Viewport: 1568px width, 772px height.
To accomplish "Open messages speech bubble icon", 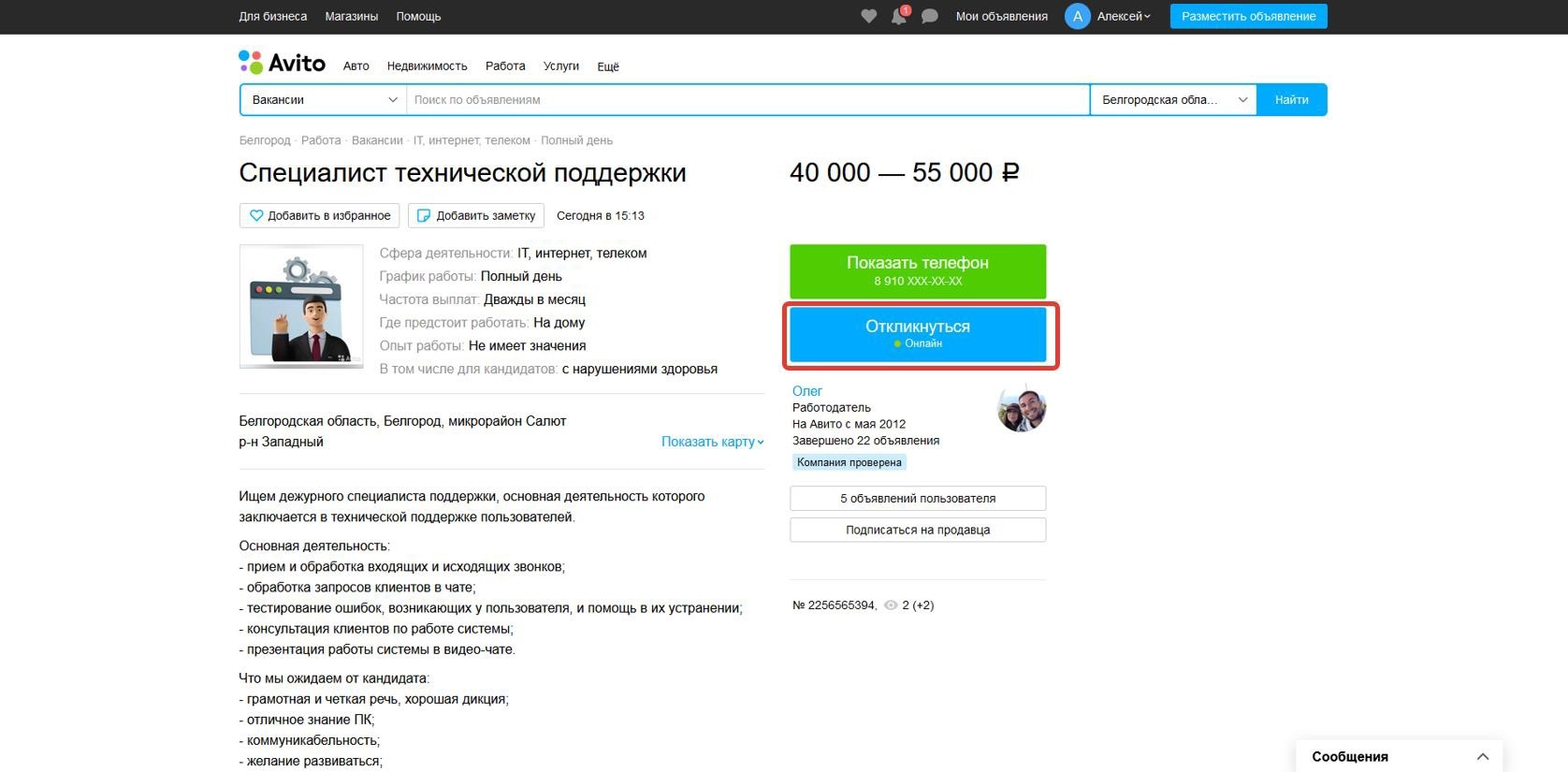I will click(x=929, y=16).
